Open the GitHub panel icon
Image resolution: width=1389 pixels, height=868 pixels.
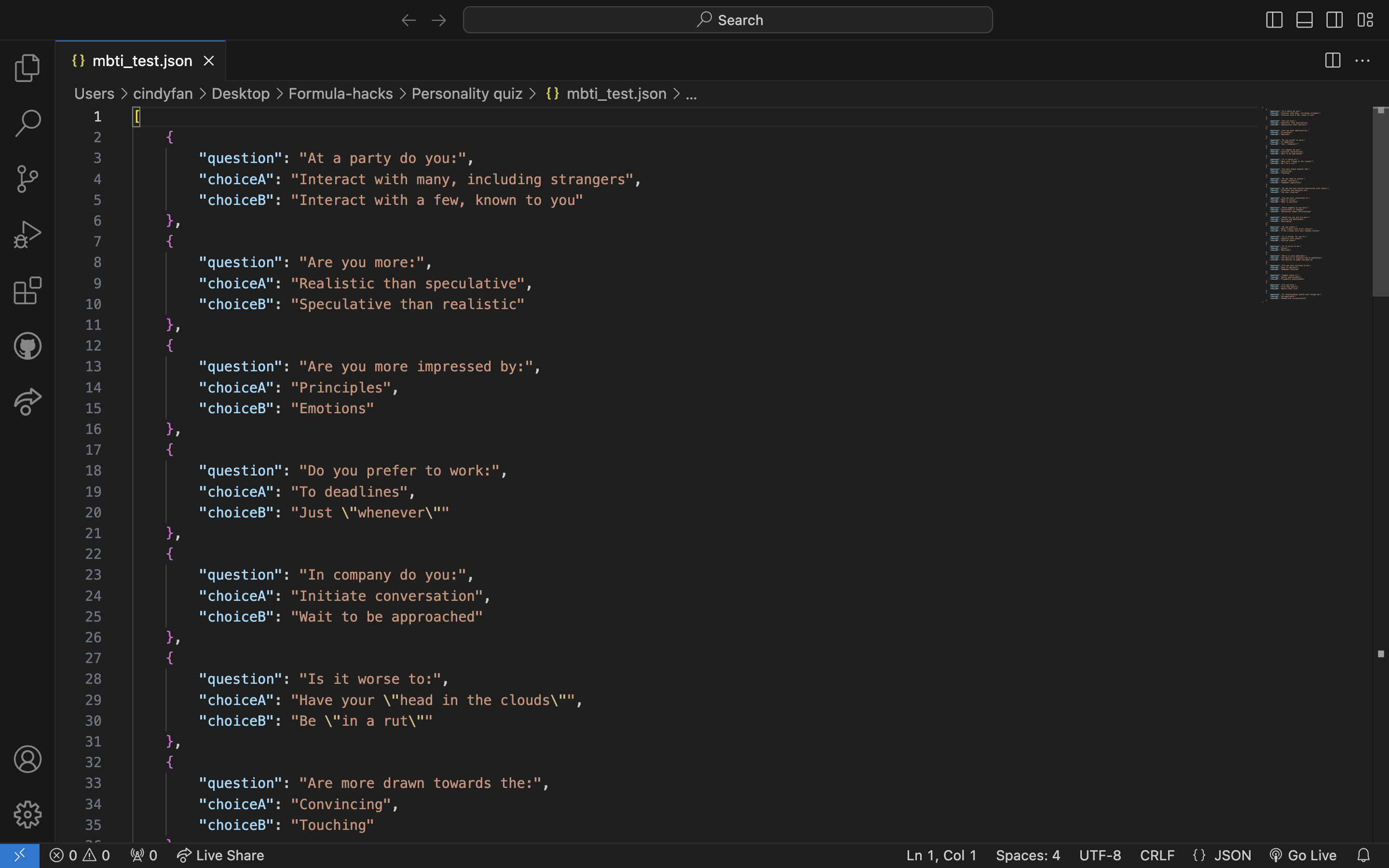pyautogui.click(x=27, y=346)
